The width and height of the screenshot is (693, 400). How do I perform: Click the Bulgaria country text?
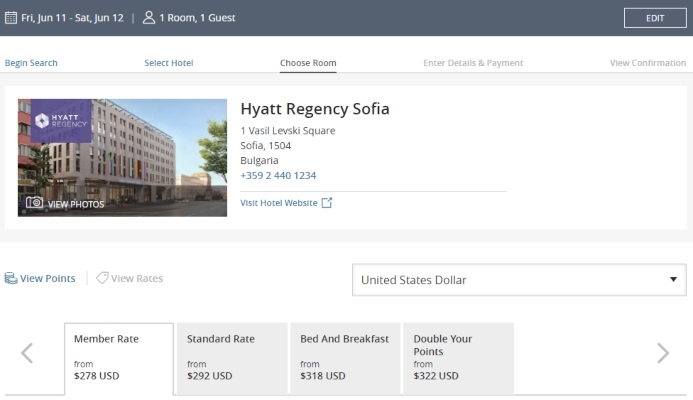259,160
